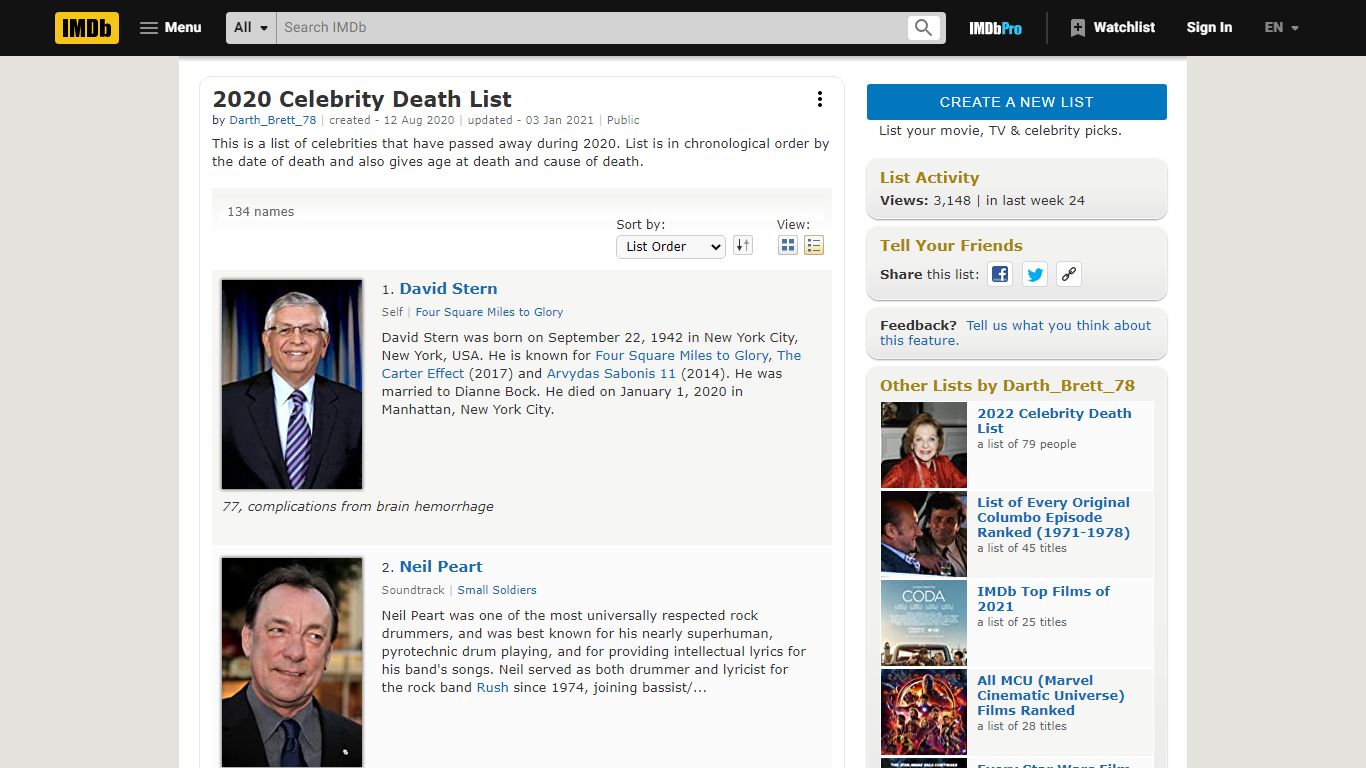Open the IMDb home logo
This screenshot has width=1366, height=768.
click(87, 28)
